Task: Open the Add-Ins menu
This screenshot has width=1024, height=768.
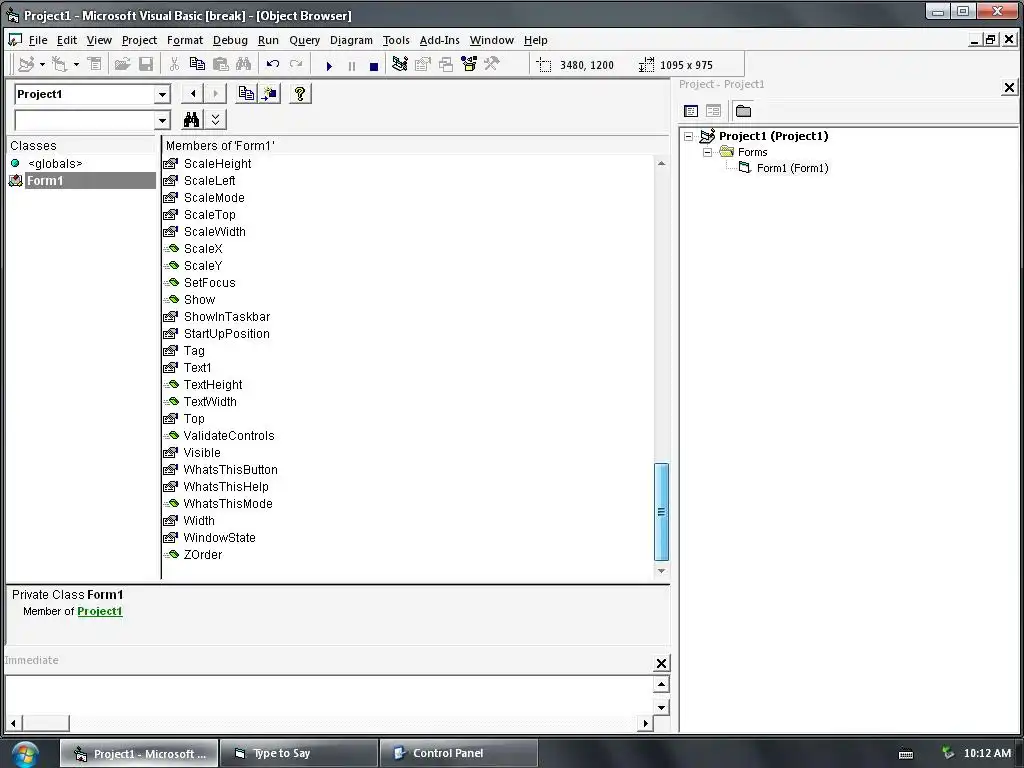Action: coord(440,40)
